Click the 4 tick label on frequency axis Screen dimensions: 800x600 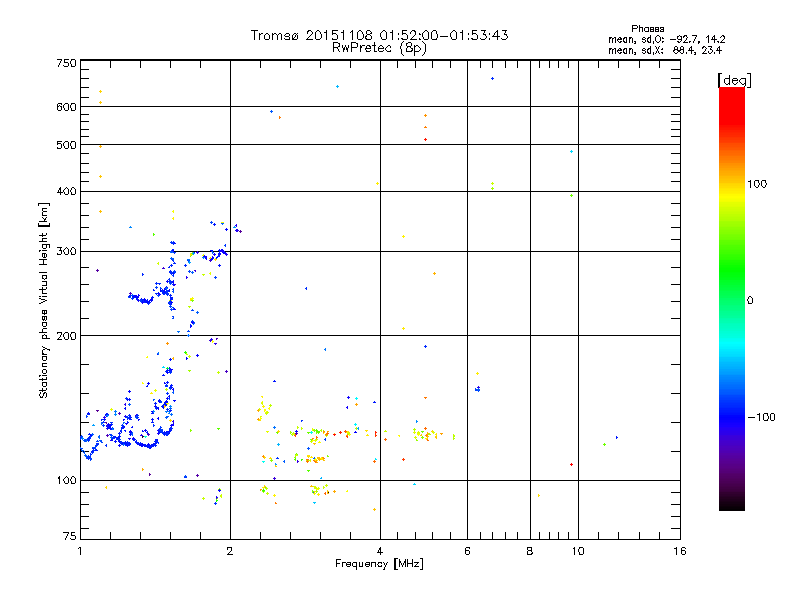click(x=380, y=551)
